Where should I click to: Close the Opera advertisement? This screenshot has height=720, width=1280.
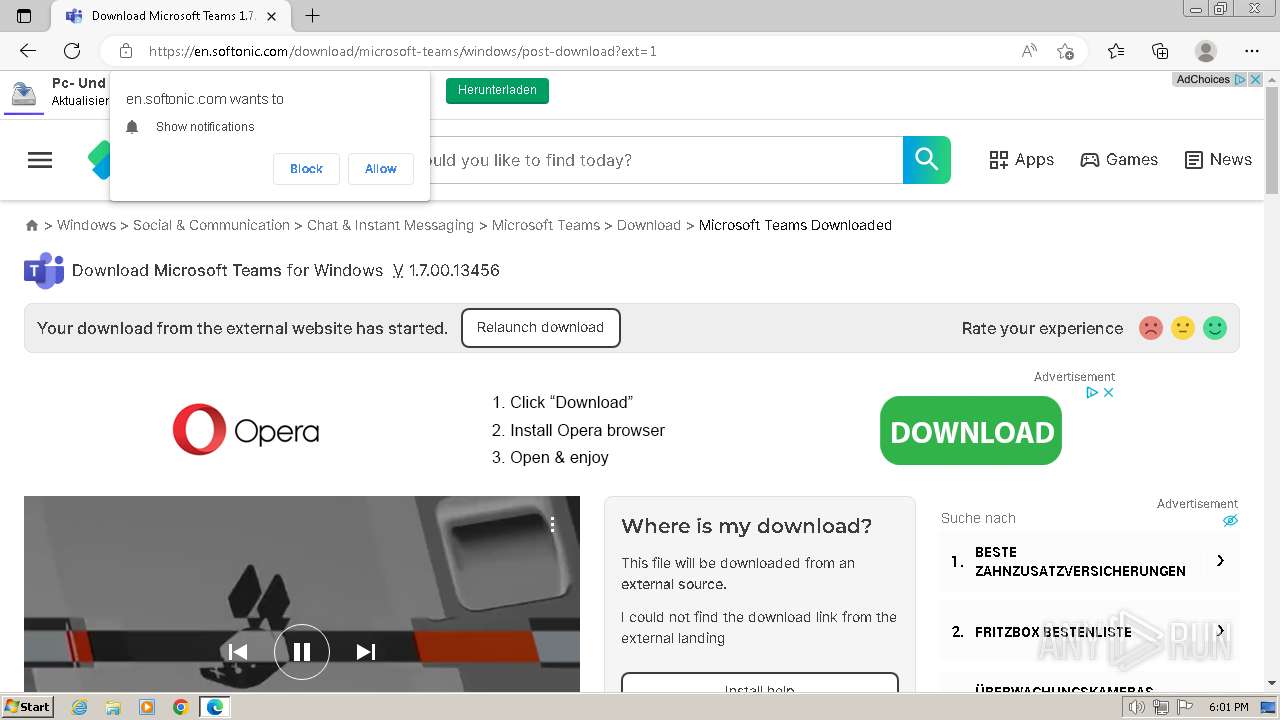pyautogui.click(x=1108, y=393)
